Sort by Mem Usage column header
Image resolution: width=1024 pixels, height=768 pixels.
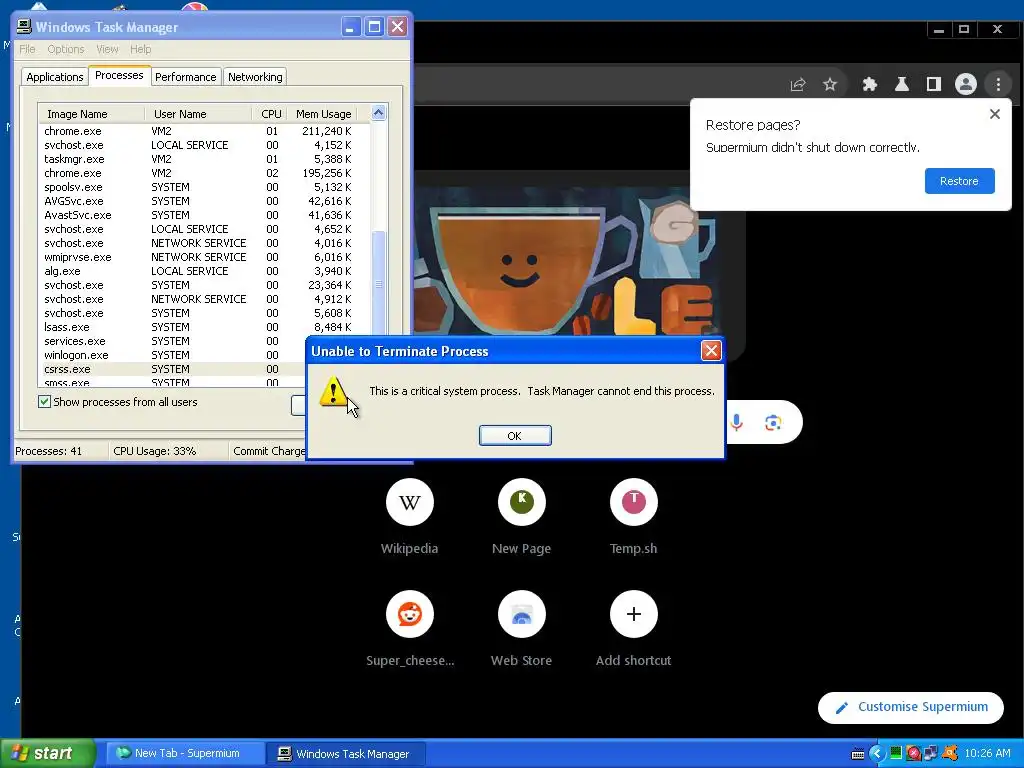(323, 114)
